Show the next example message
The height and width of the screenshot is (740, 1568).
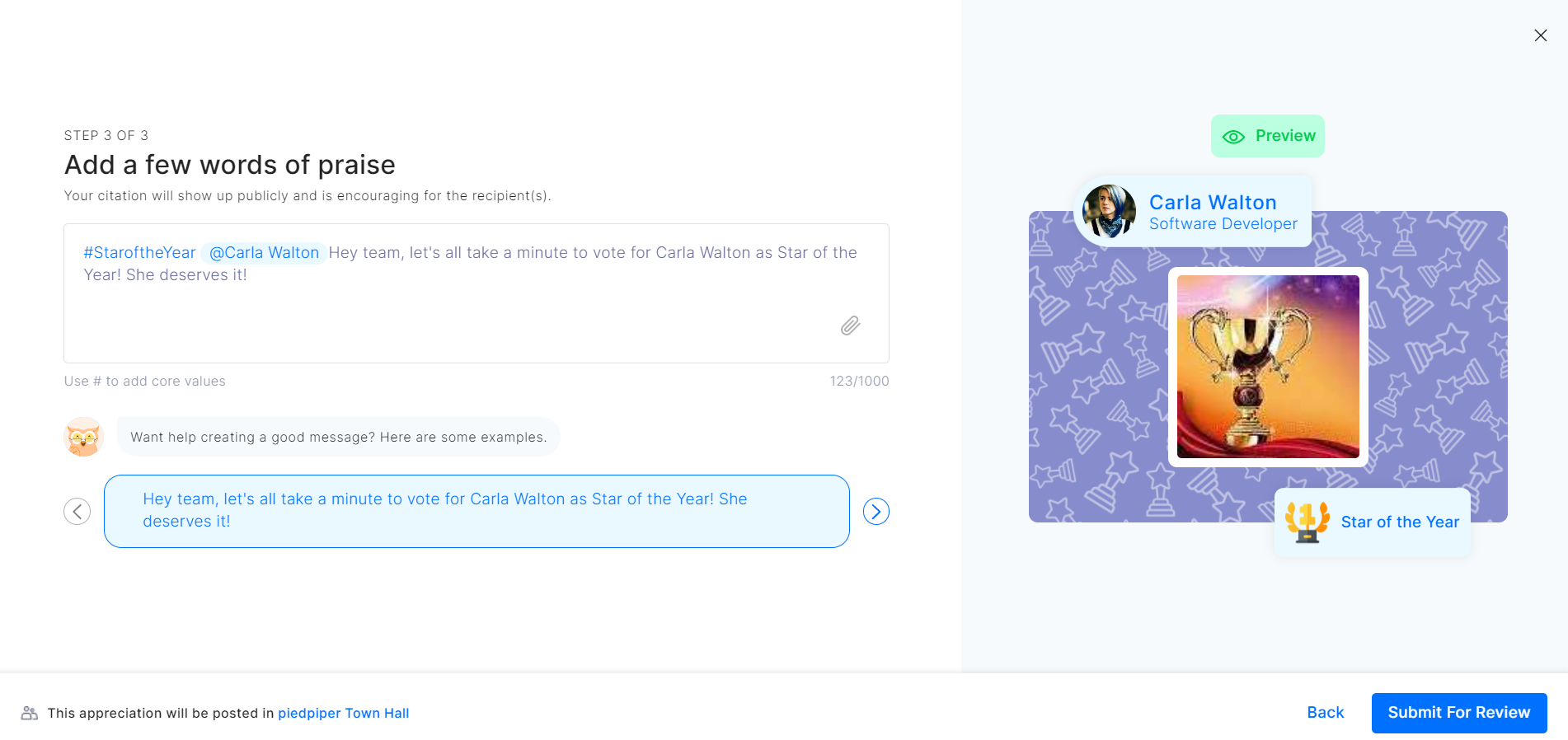(x=876, y=512)
